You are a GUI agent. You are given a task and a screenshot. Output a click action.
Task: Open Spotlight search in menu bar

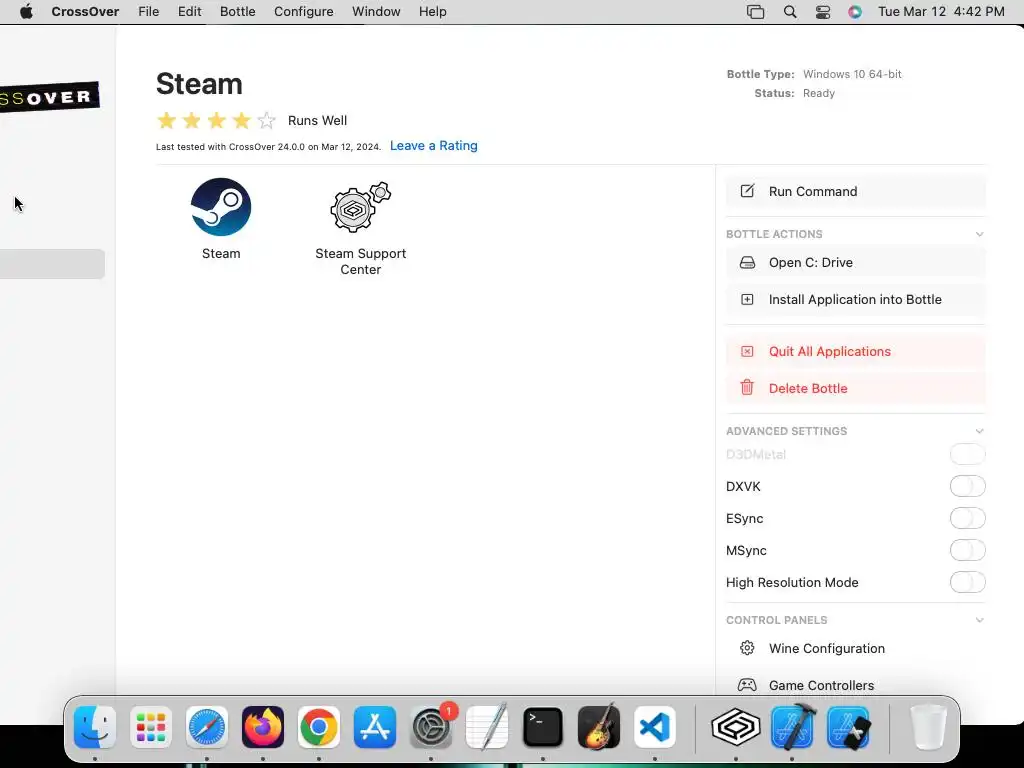point(790,12)
